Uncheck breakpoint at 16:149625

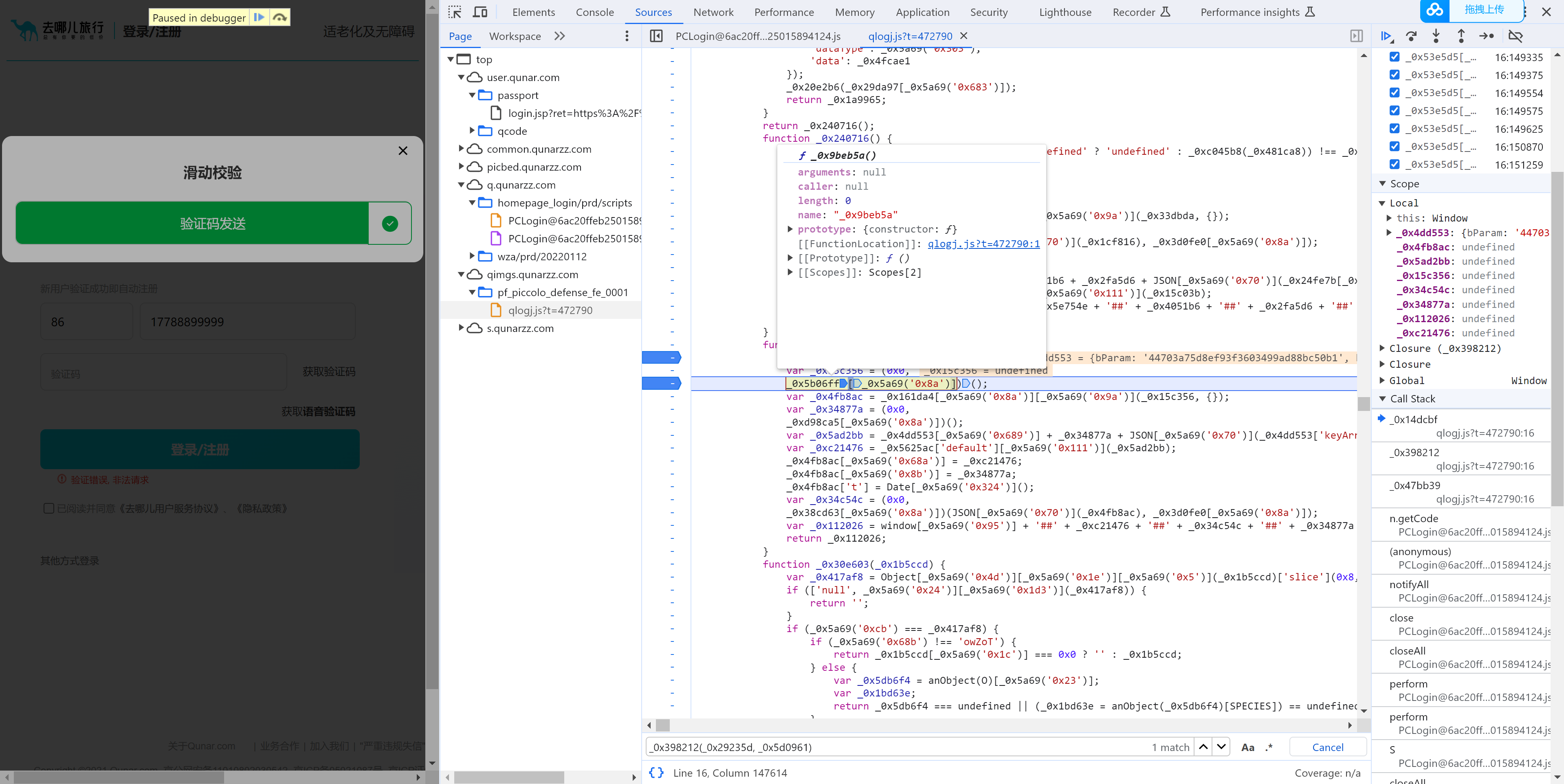pos(1395,129)
